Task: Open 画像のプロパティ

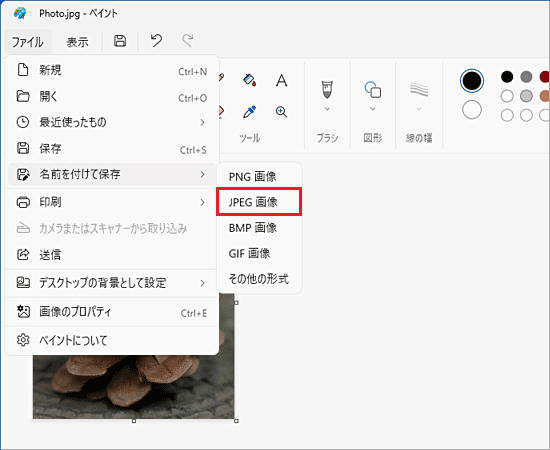Action: (112, 312)
